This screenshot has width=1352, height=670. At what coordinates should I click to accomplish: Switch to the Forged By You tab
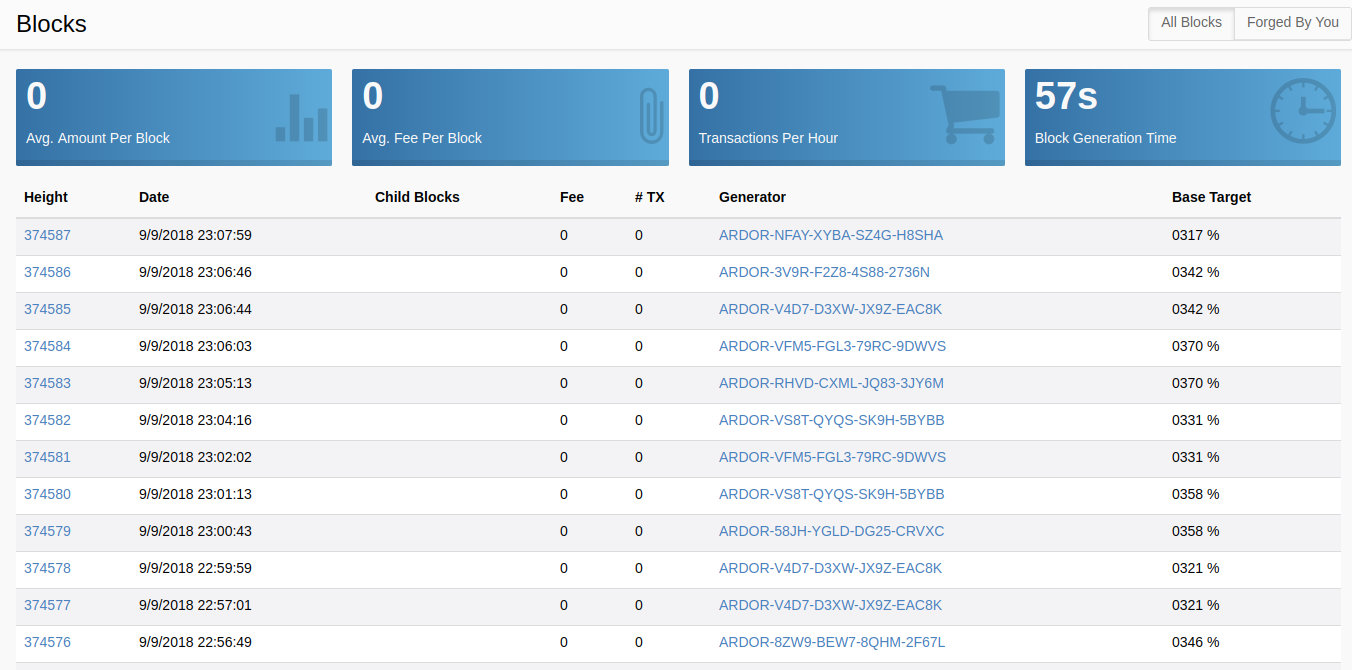tap(1292, 23)
